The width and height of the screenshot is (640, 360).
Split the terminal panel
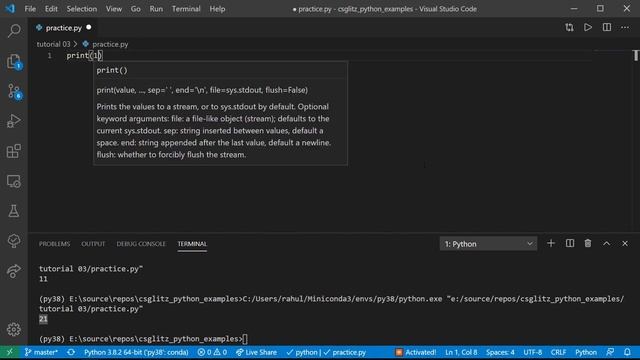point(570,243)
